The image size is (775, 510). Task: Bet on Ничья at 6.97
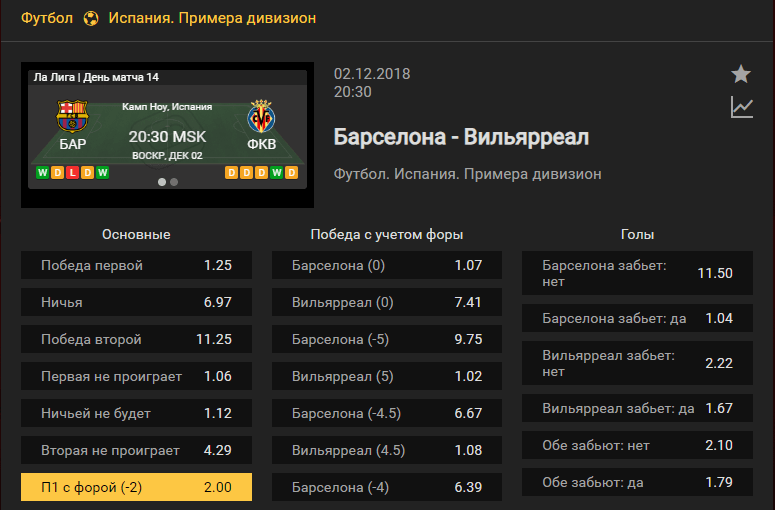pos(136,302)
